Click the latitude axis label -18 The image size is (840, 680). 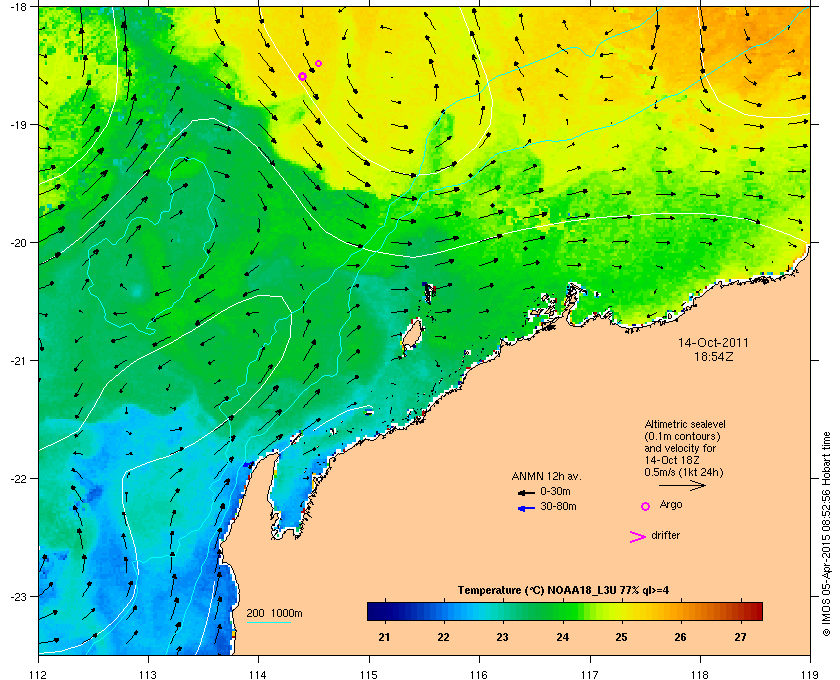pos(19,6)
